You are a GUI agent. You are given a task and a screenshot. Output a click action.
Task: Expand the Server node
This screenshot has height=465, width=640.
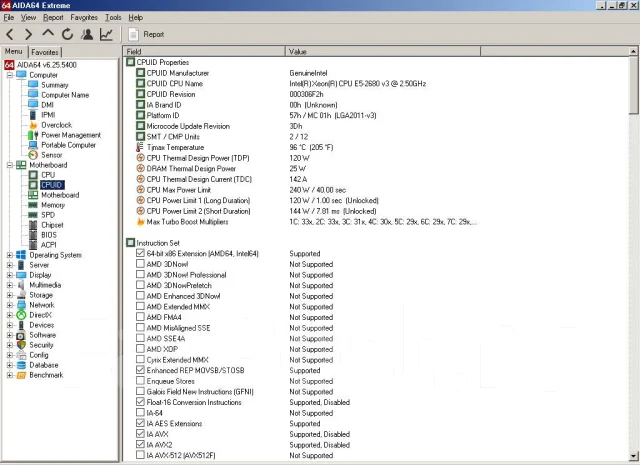pos(9,265)
